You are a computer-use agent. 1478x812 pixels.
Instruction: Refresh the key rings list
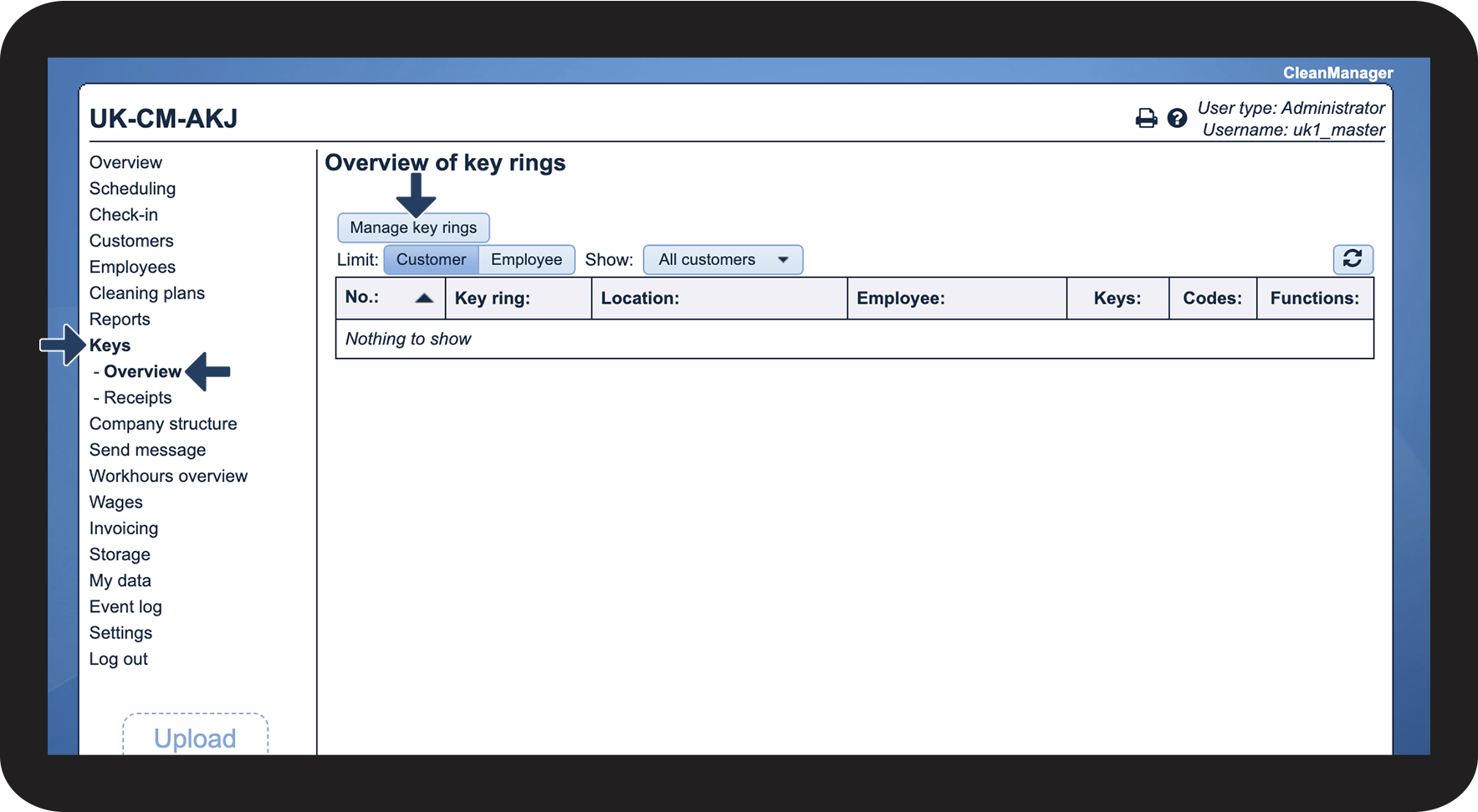[1353, 259]
